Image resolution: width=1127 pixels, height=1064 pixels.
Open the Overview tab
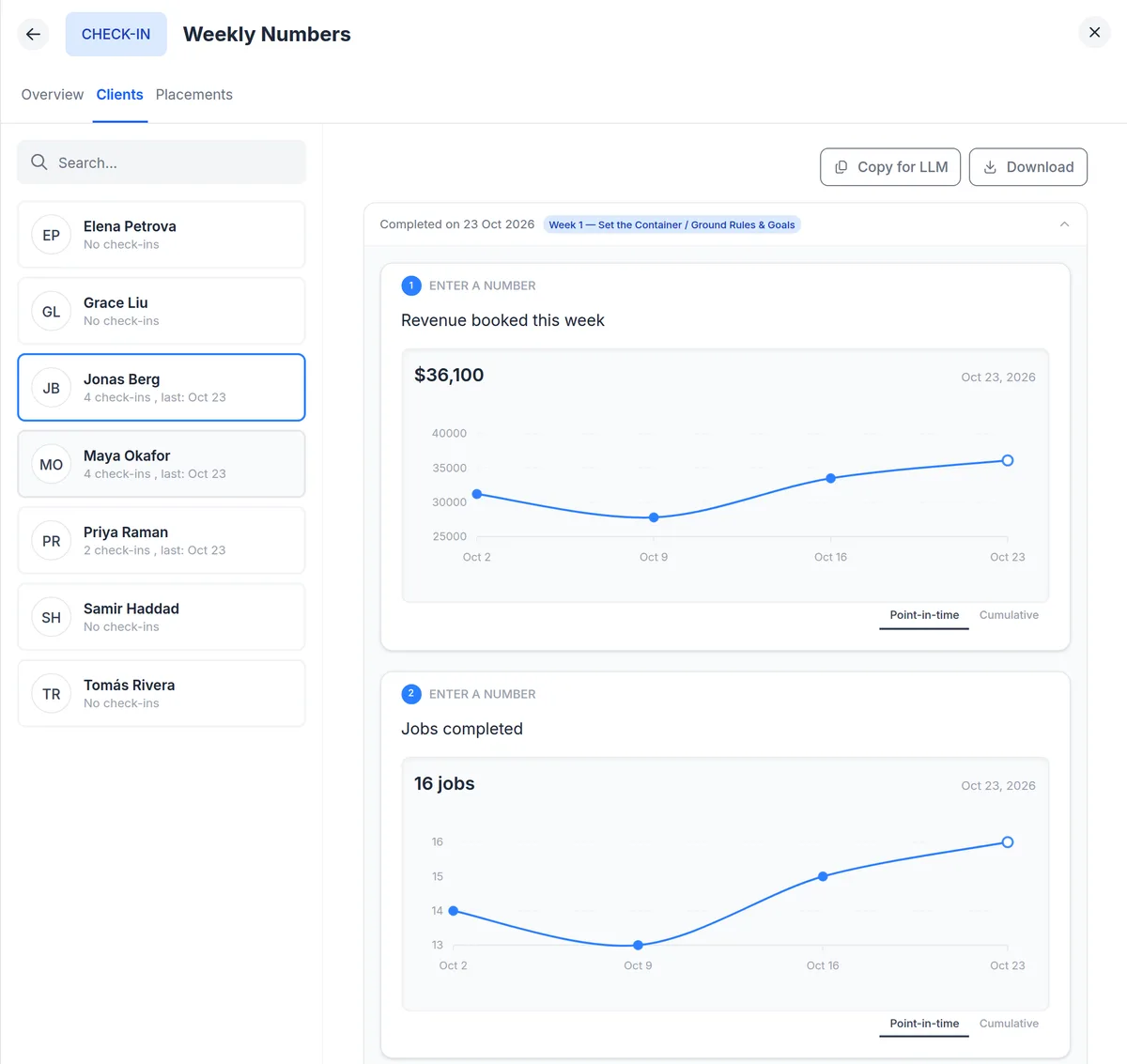[x=53, y=95]
